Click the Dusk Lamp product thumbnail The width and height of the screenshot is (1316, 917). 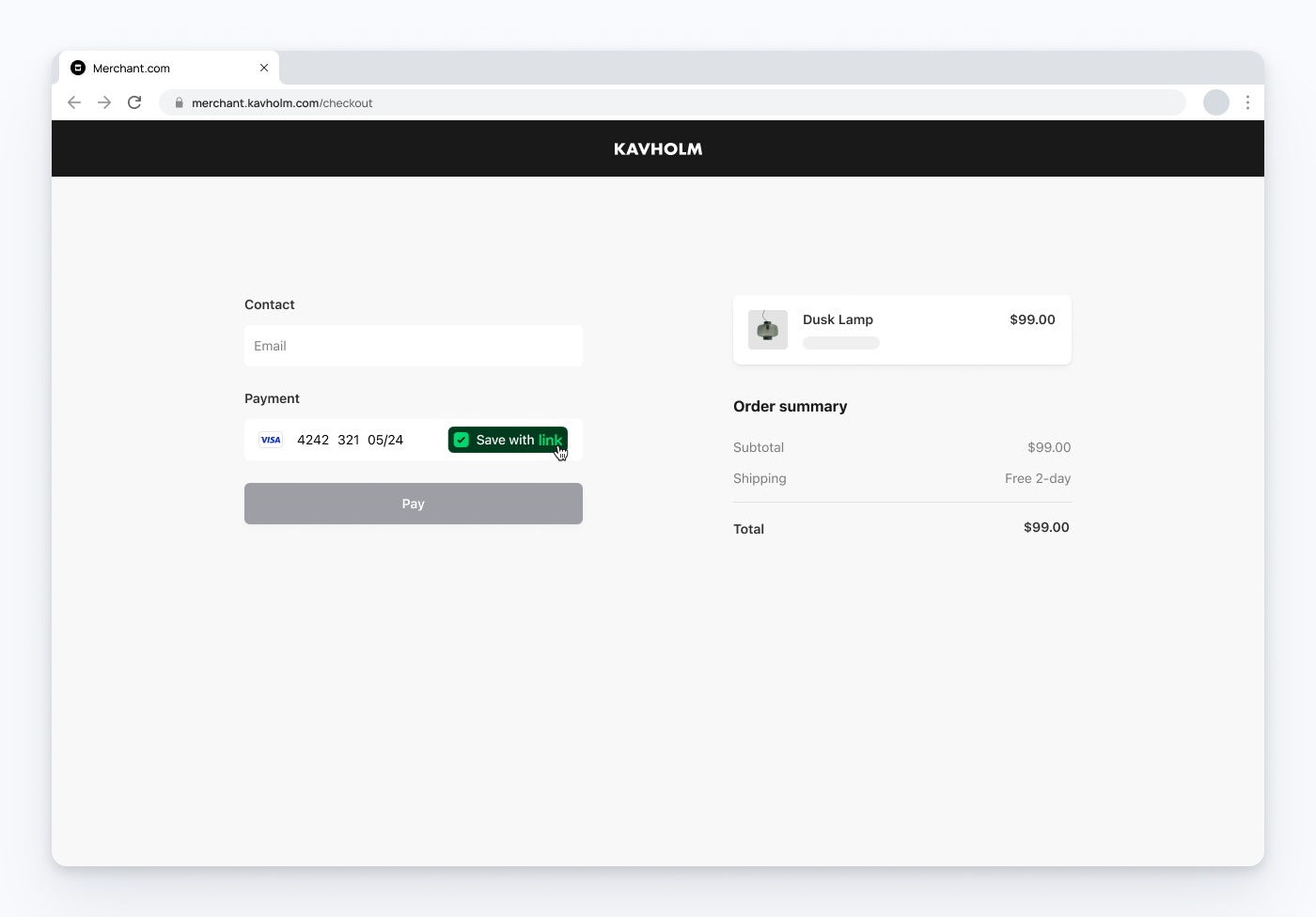[767, 330]
